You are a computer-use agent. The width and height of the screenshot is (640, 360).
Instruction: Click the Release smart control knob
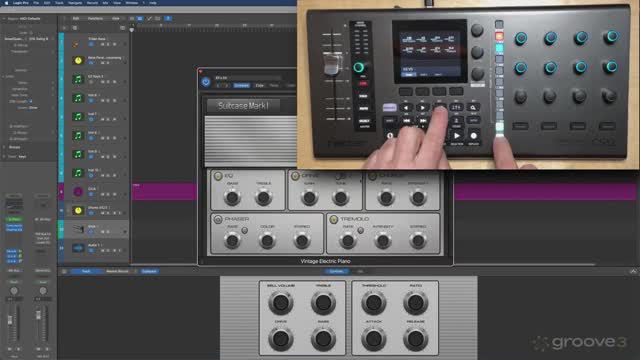[x=416, y=339]
